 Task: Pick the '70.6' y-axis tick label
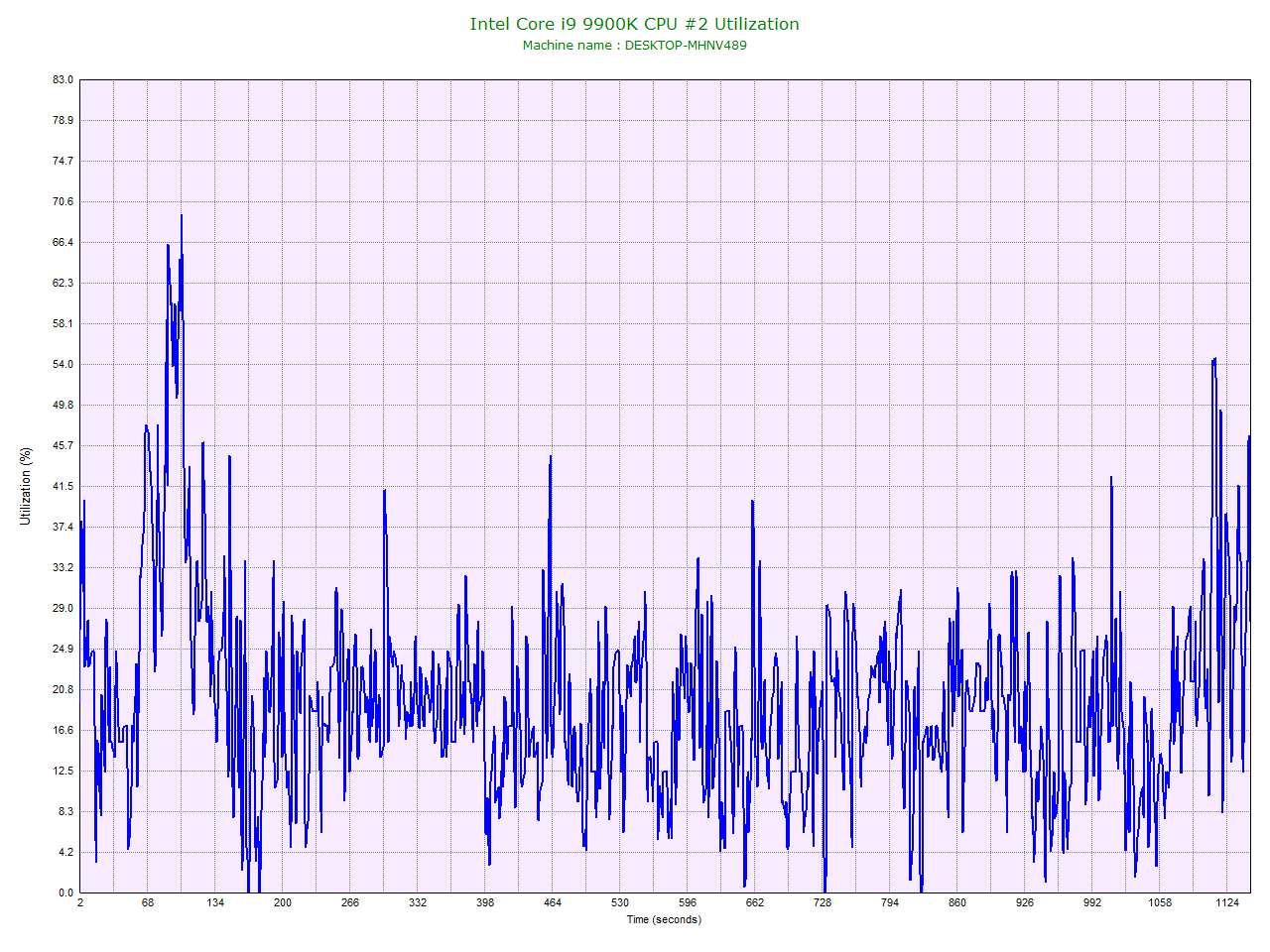coord(63,202)
